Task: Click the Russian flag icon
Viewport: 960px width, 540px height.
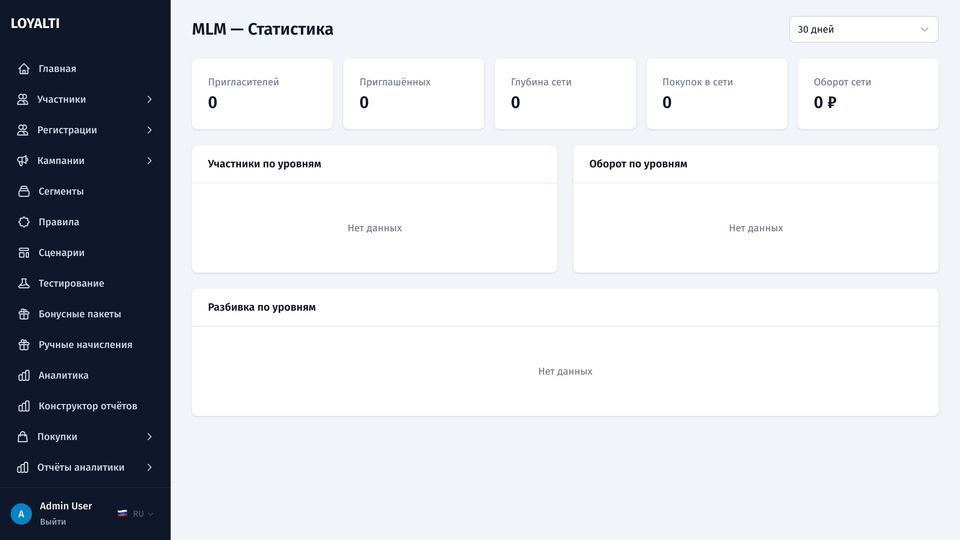Action: point(122,514)
